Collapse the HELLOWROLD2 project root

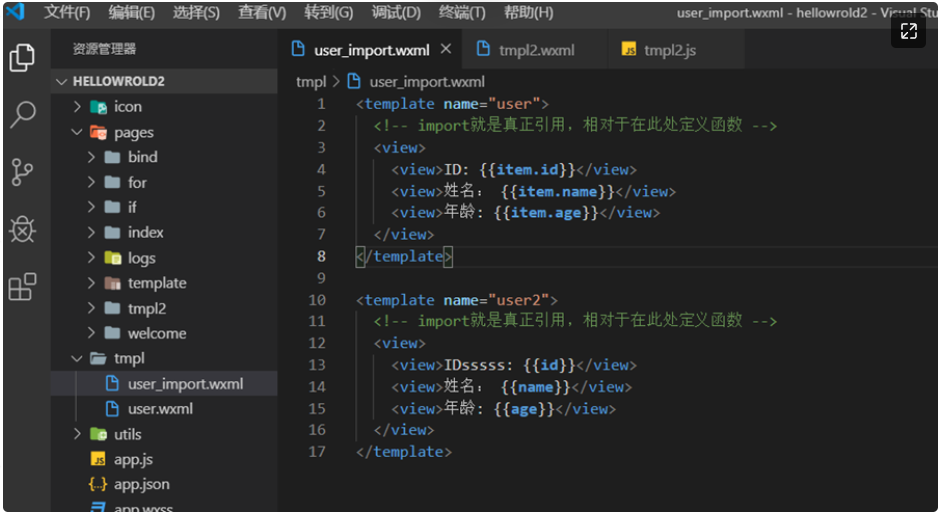coord(63,81)
